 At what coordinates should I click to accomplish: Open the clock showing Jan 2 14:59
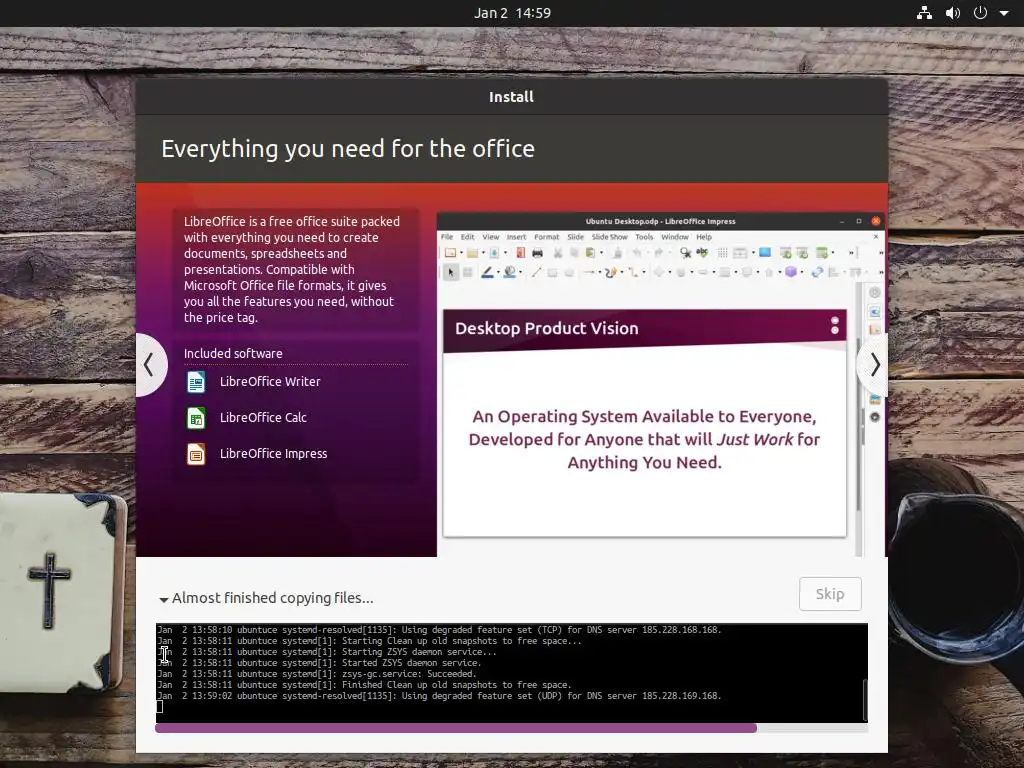[512, 13]
